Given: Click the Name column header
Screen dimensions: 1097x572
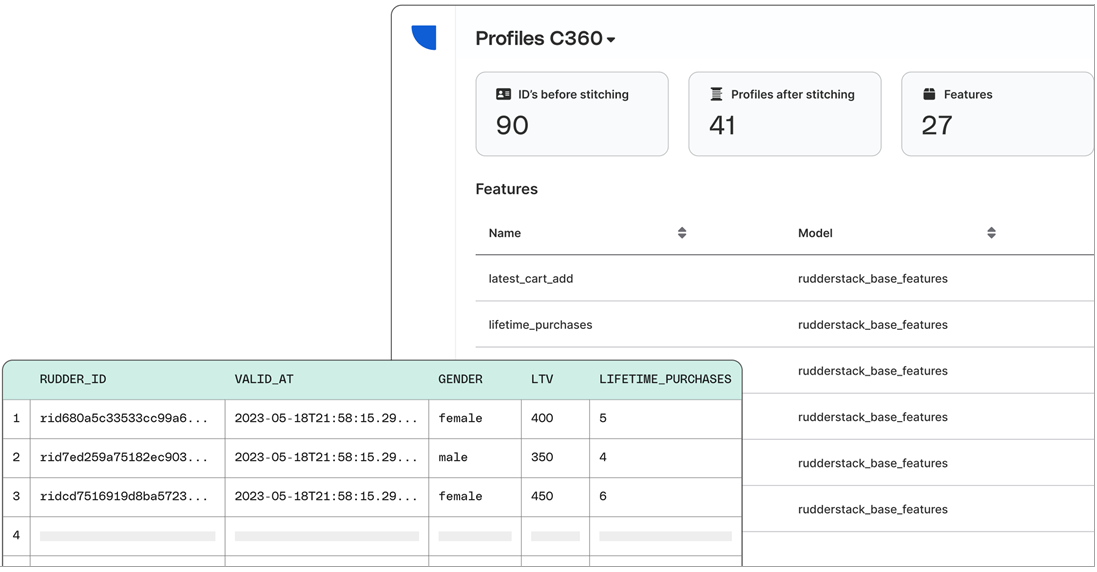Looking at the screenshot, I should [504, 233].
